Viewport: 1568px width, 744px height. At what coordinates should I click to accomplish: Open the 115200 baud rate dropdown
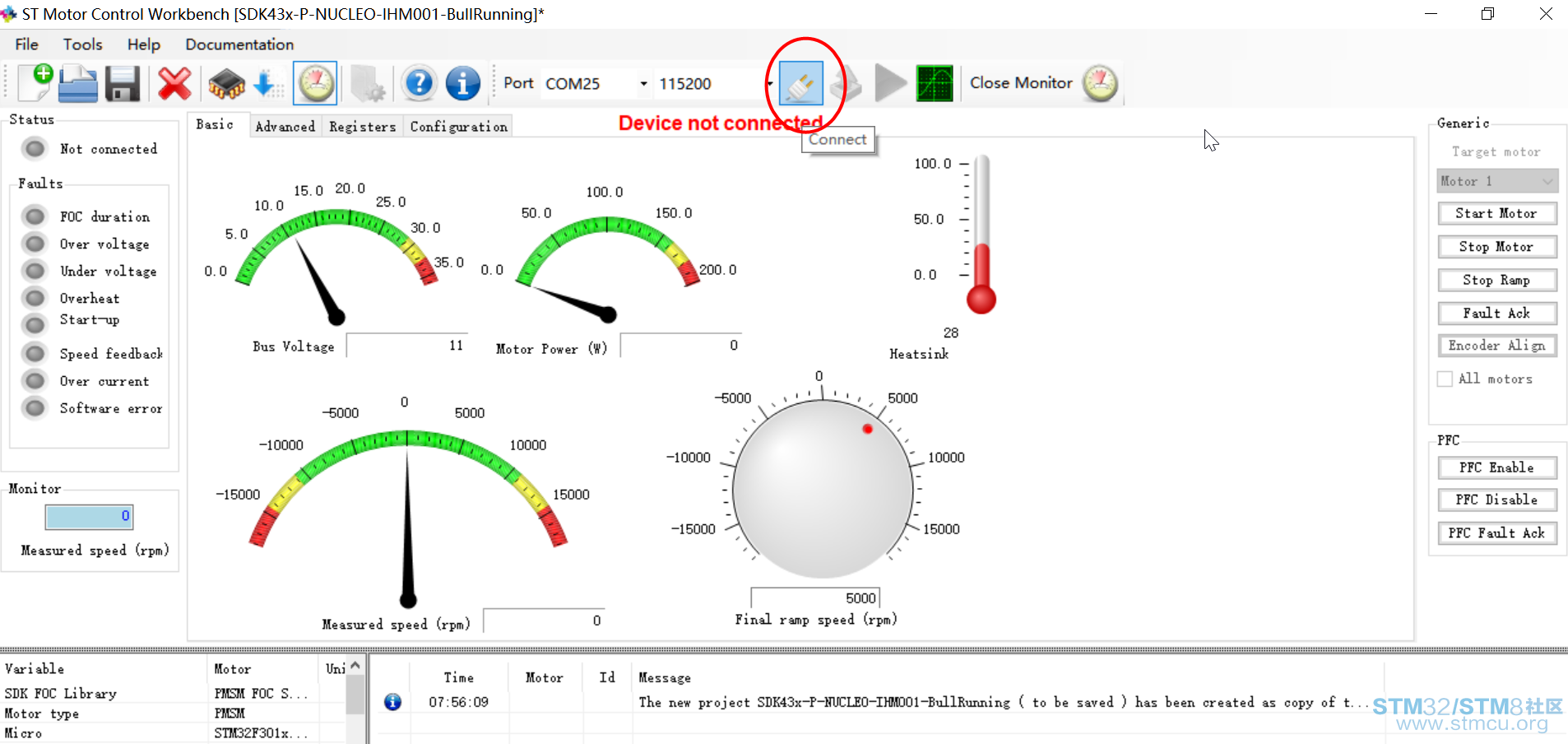pos(769,83)
